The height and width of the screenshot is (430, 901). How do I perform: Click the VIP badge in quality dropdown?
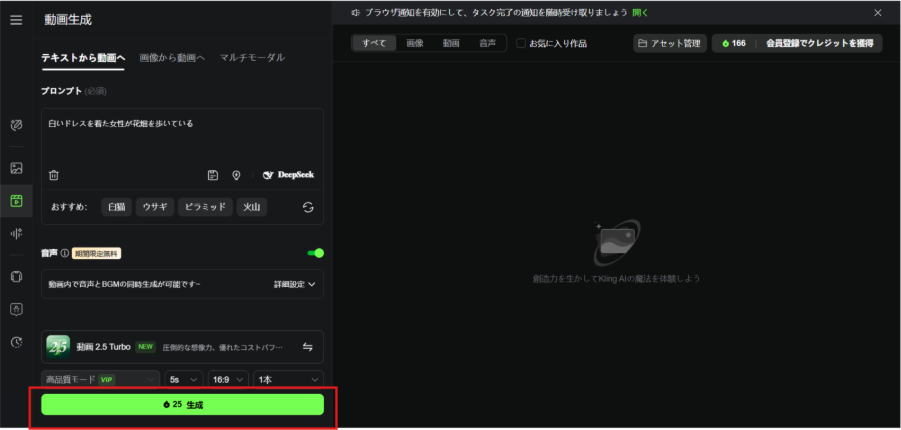[x=106, y=379]
